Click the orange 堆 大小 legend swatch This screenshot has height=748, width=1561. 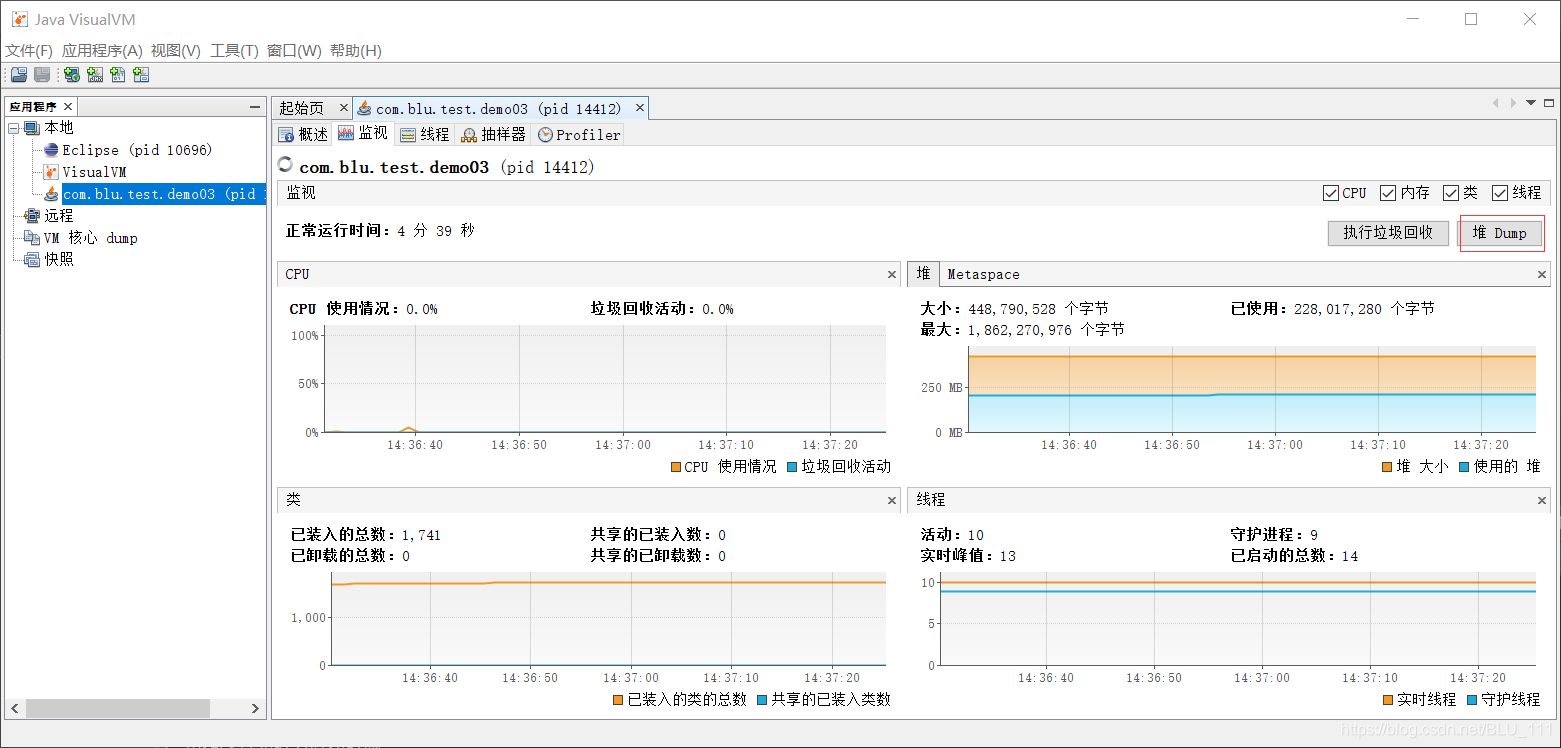(1386, 467)
